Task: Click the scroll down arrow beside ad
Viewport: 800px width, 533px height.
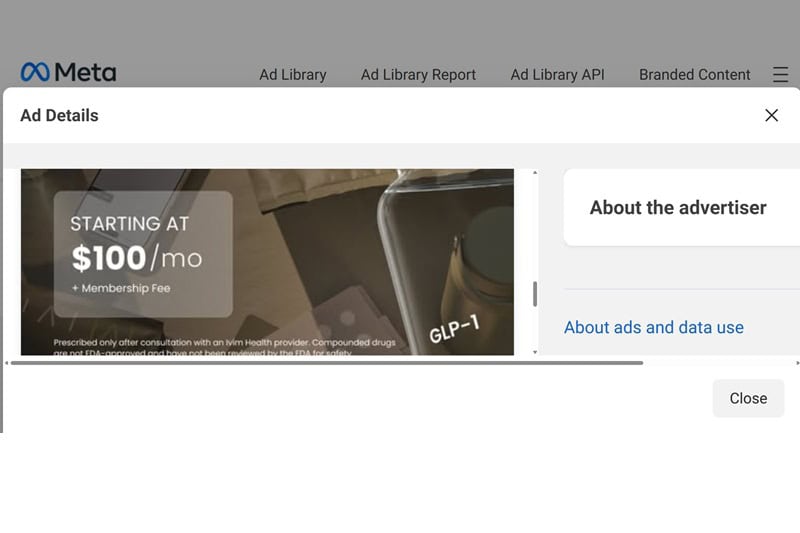Action: click(535, 352)
